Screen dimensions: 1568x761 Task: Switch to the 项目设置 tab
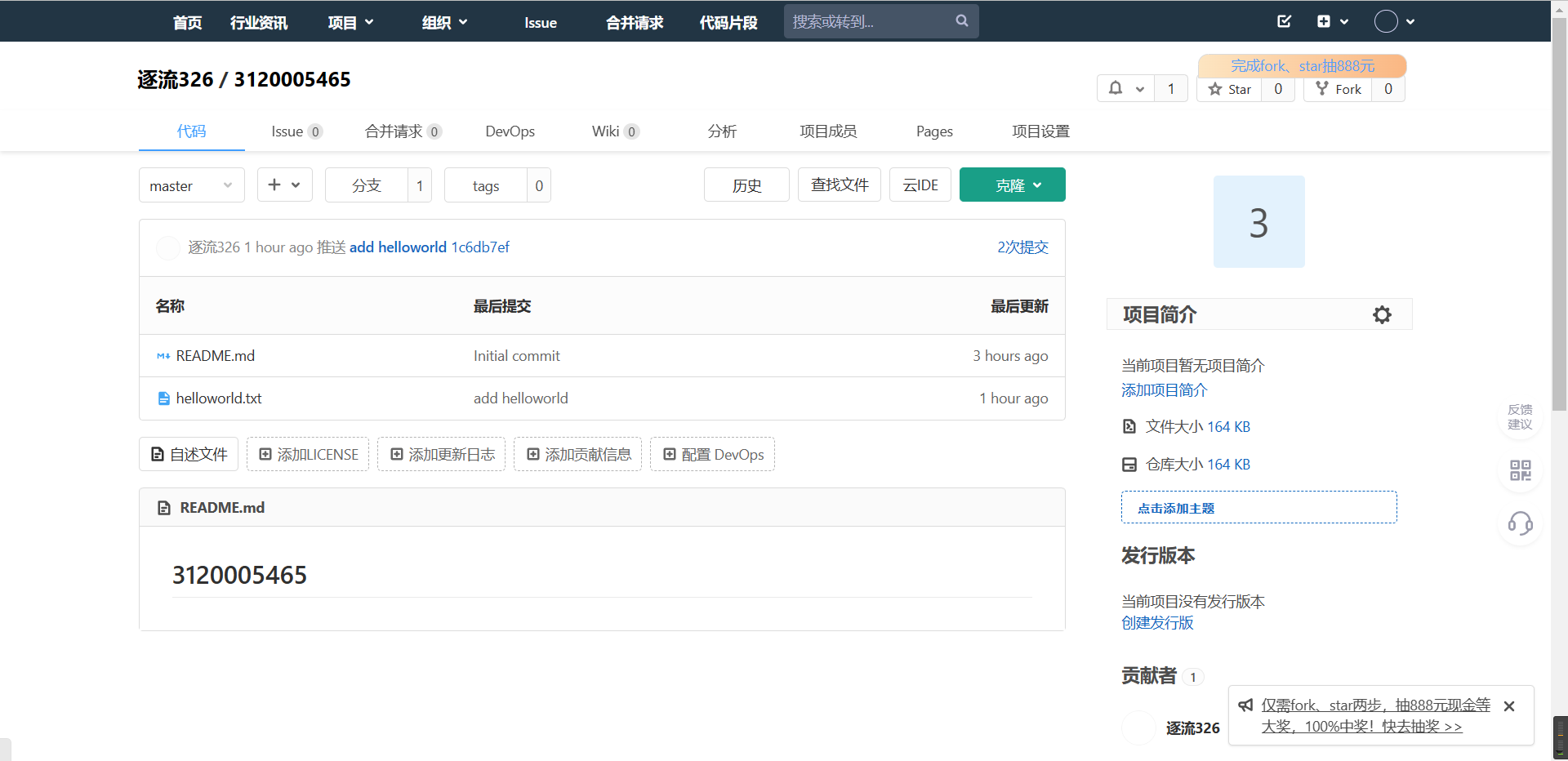(1040, 131)
